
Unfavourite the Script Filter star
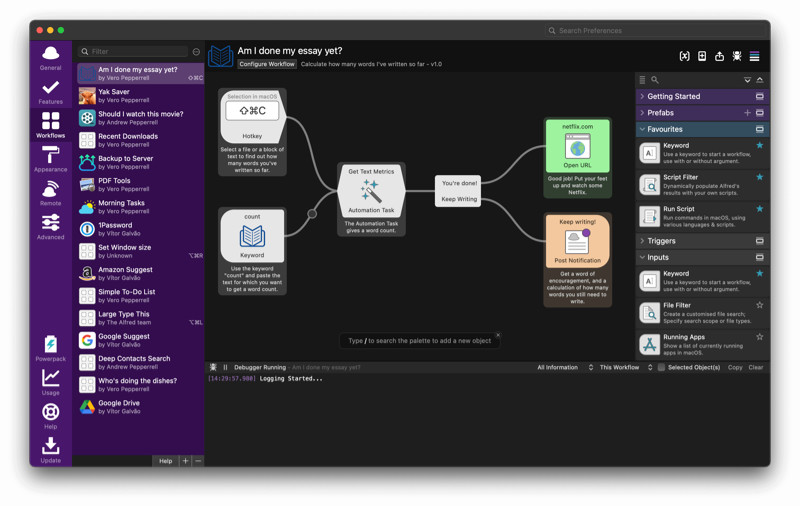click(760, 177)
